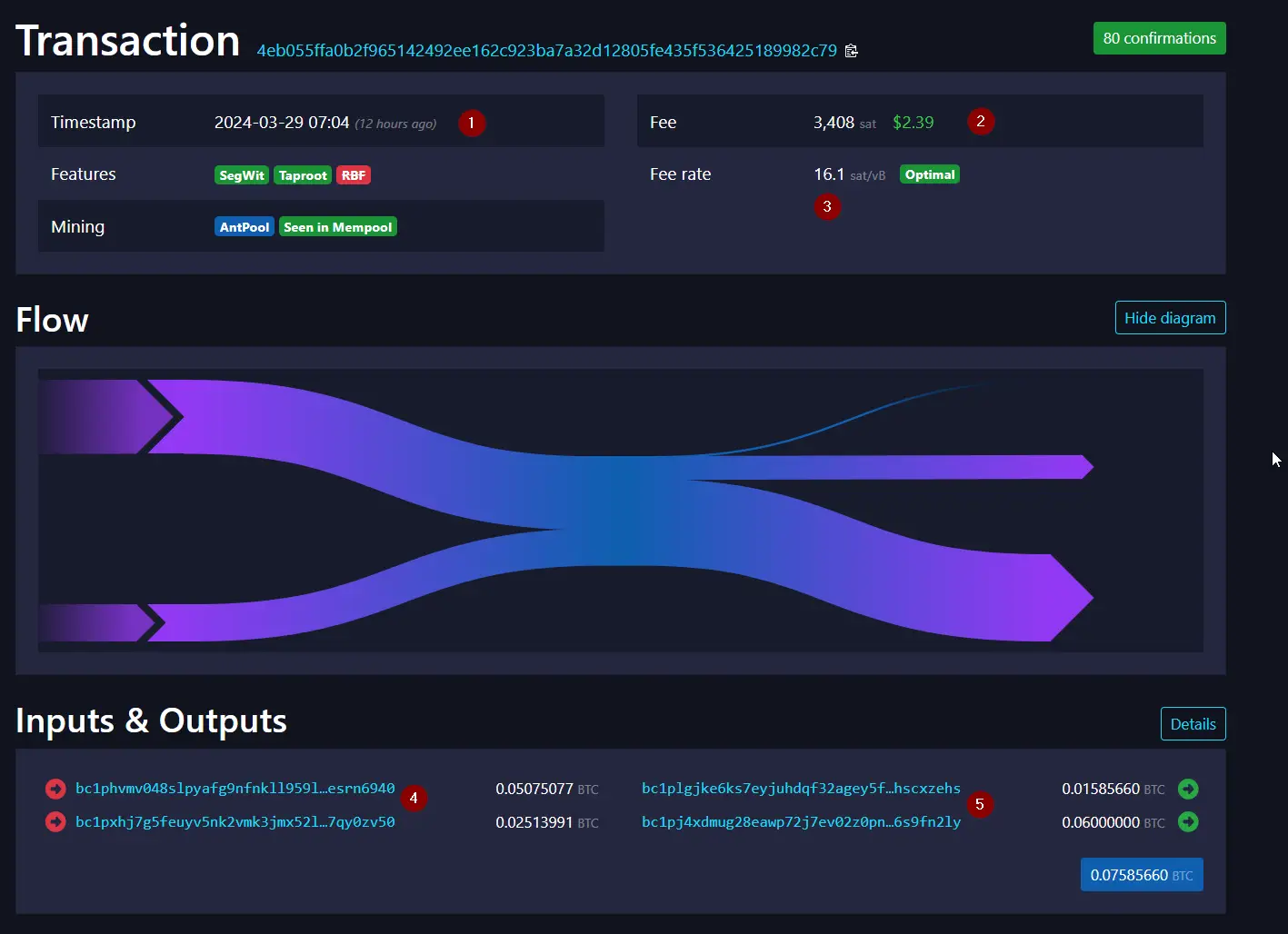
Task: Click the red annotation marker numbered 5
Action: pos(979,804)
